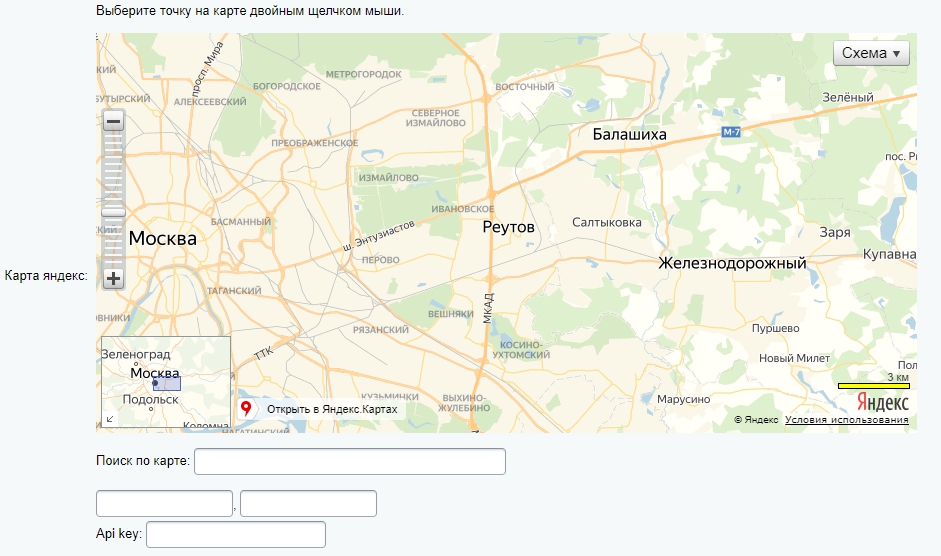Click the Яндекс logo
The image size is (941, 556).
[x=882, y=402]
